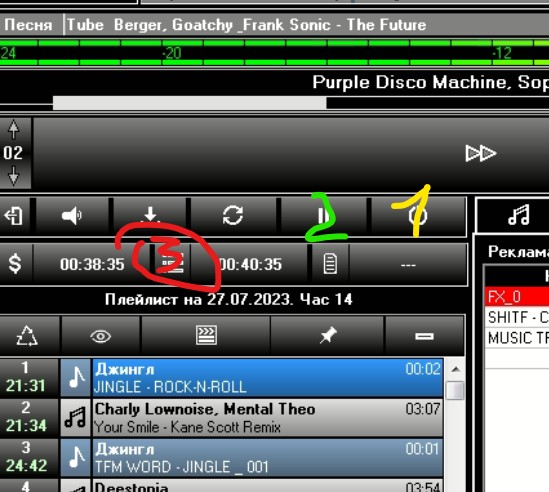Screen dimensions: 549x492
Task: Click the pause button marked 2
Action: (x=324, y=215)
